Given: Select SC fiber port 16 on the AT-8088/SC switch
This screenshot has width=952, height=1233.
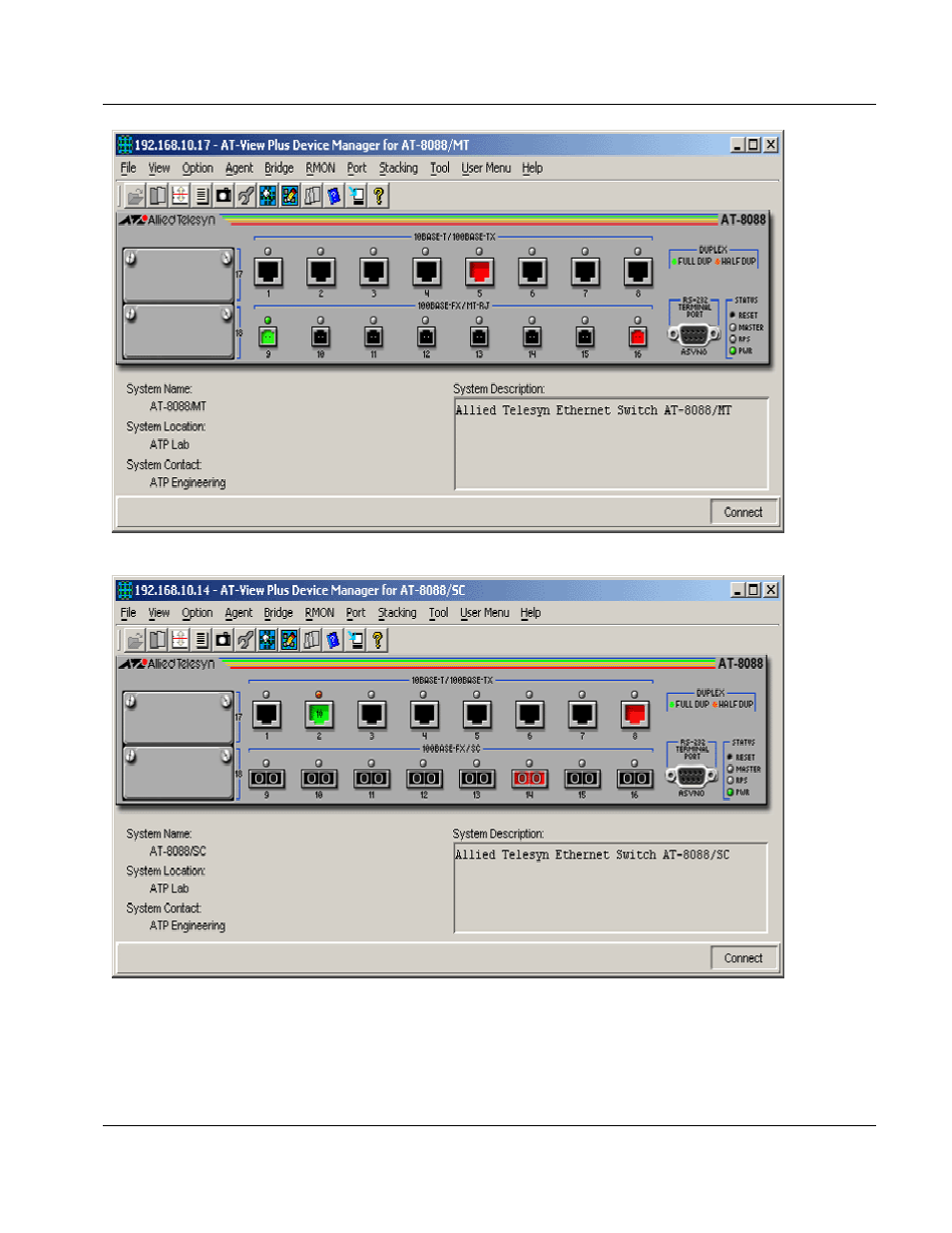Looking at the screenshot, I should coord(635,779).
